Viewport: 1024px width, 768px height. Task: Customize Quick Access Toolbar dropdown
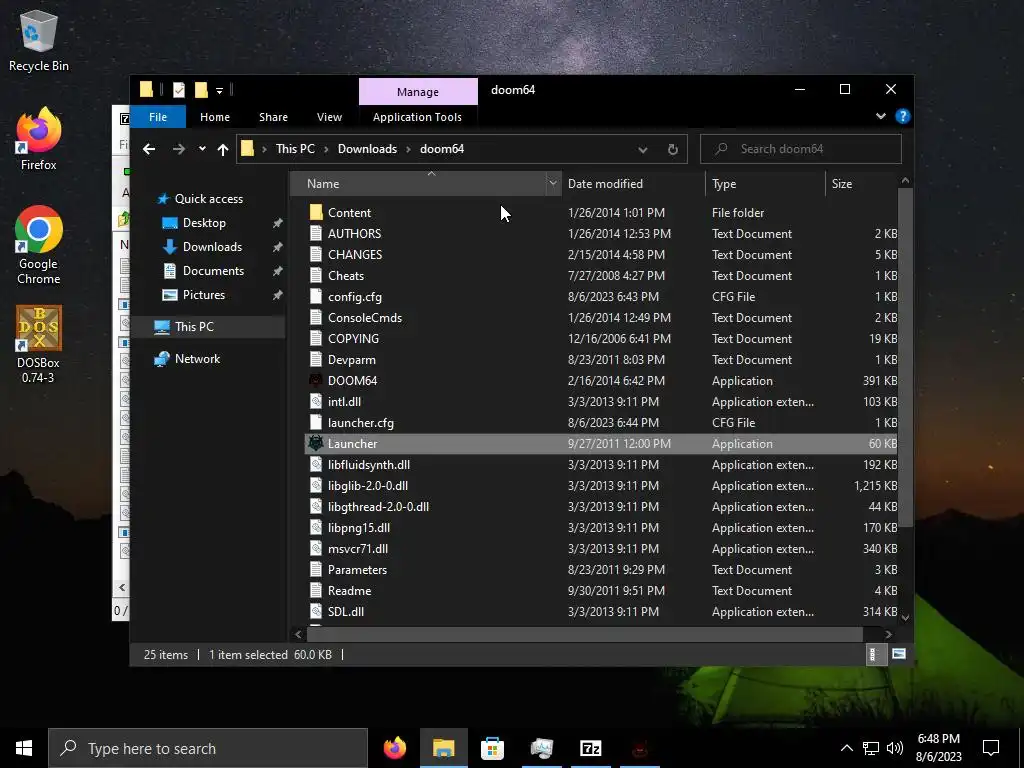pyautogui.click(x=219, y=90)
